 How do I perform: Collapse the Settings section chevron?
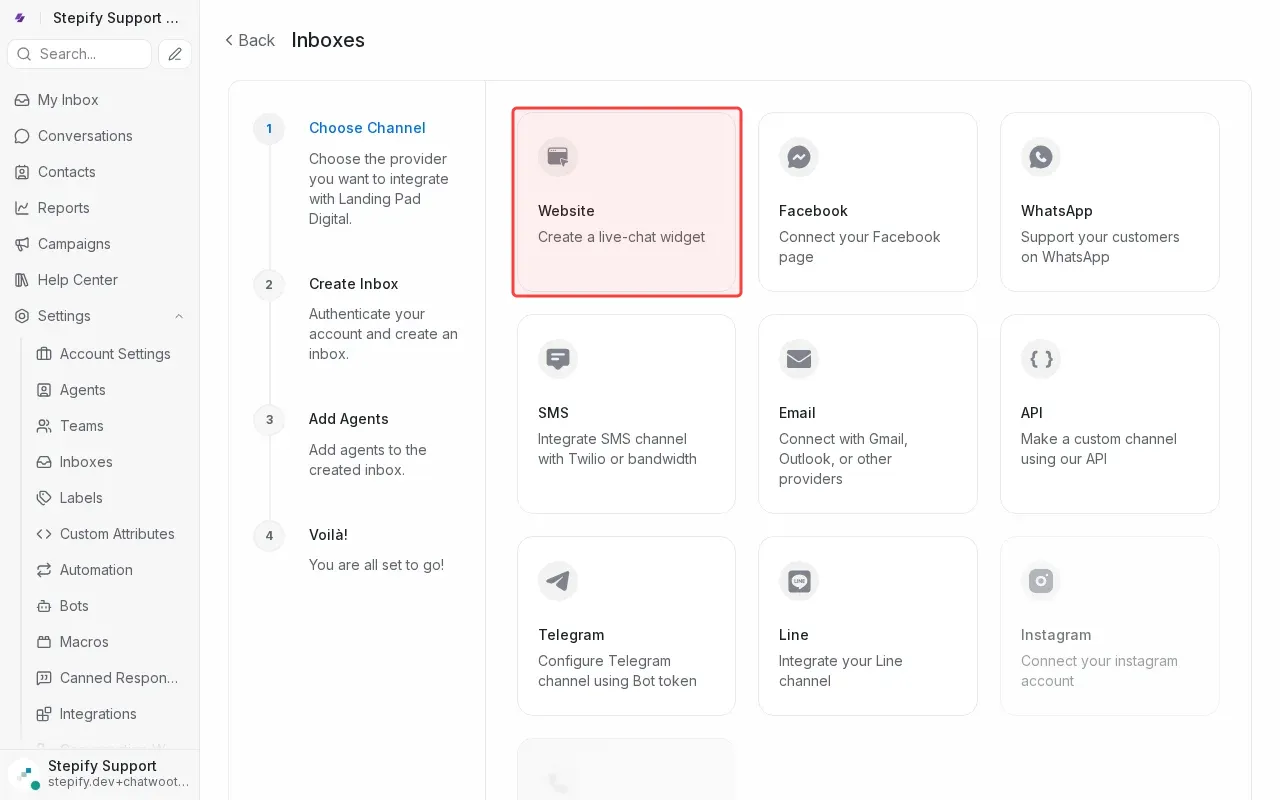[179, 316]
